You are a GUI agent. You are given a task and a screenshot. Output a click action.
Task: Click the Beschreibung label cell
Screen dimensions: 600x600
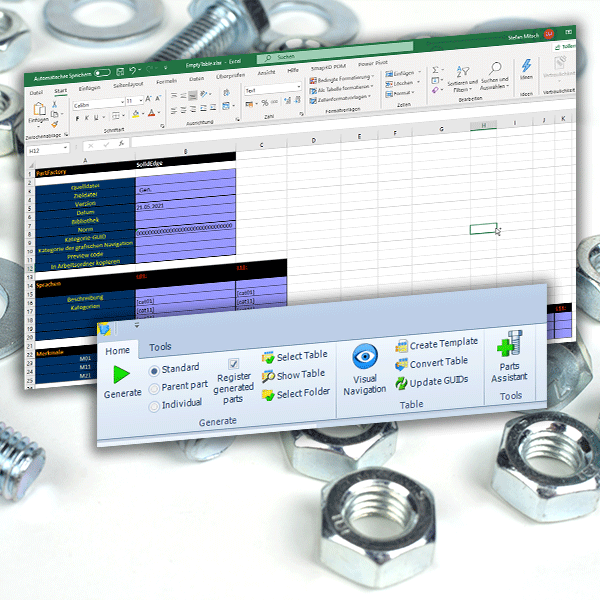[x=85, y=298]
